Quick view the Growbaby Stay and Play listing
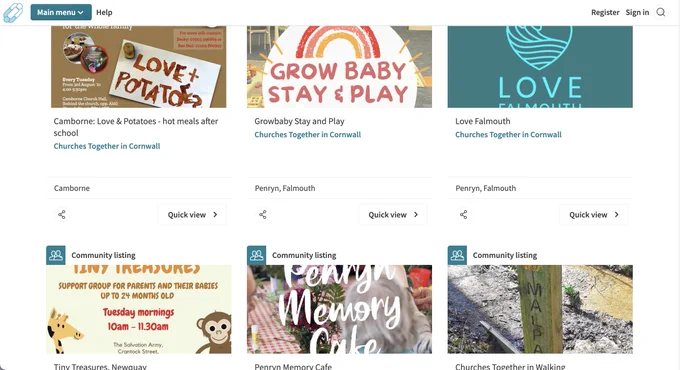The width and height of the screenshot is (680, 370). pos(393,215)
